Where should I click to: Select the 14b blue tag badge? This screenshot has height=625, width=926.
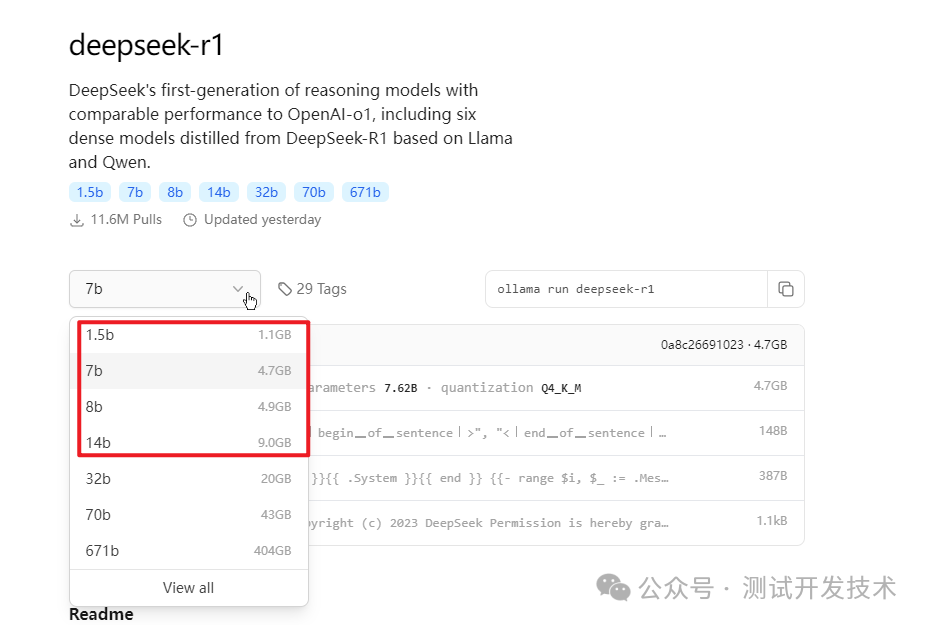(219, 191)
